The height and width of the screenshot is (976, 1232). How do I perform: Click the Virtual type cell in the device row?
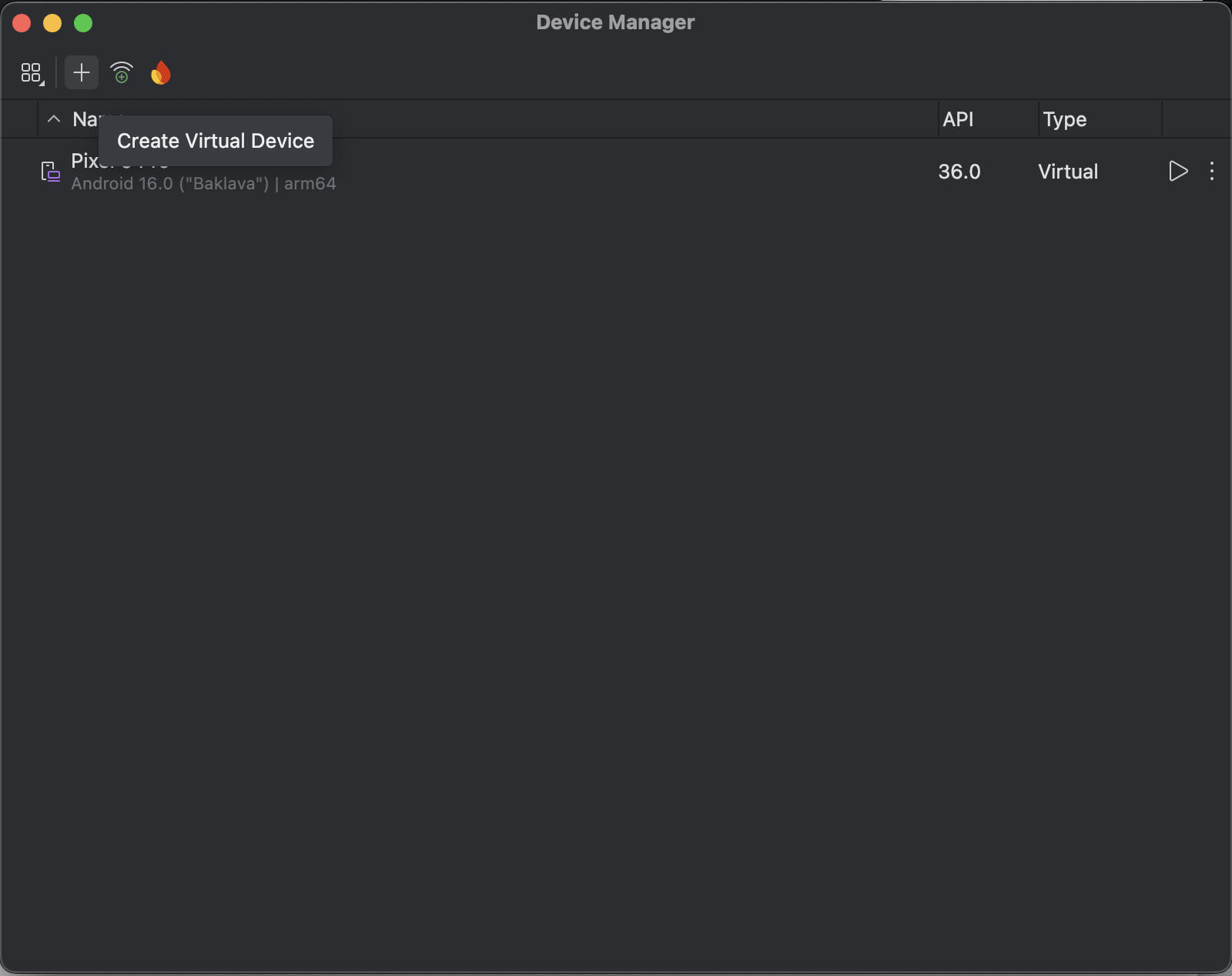point(1067,172)
